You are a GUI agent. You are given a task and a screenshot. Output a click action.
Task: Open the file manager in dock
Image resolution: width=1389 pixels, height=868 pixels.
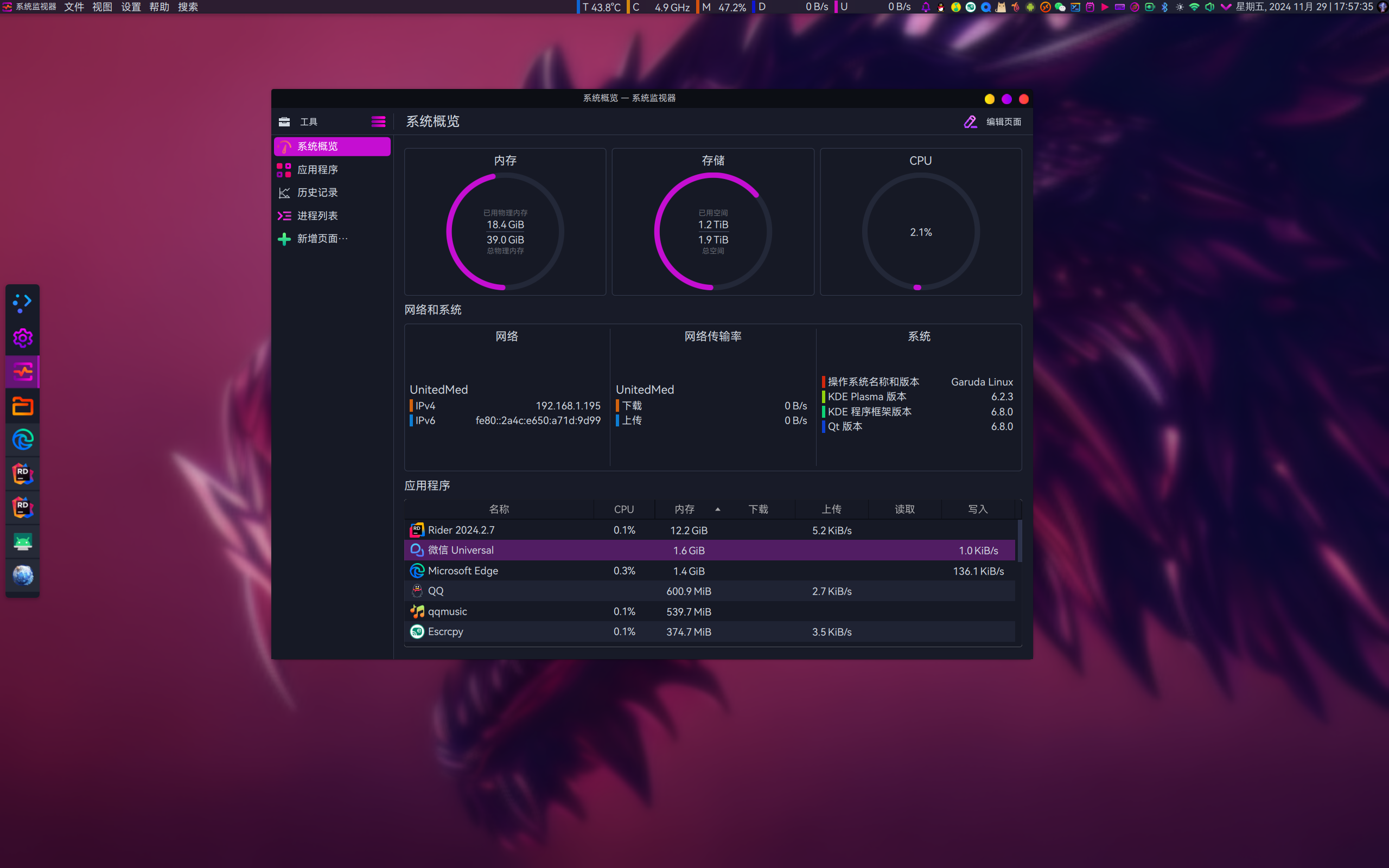click(x=23, y=406)
